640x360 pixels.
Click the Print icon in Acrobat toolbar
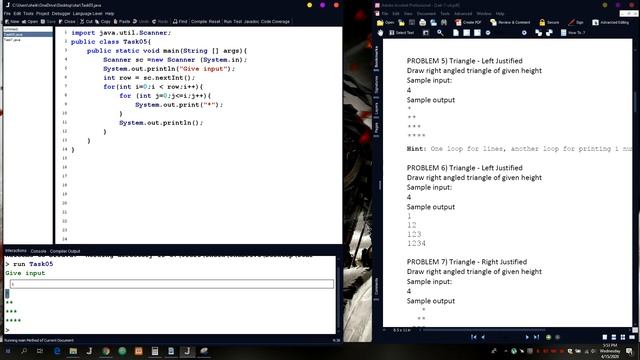(x=422, y=22)
